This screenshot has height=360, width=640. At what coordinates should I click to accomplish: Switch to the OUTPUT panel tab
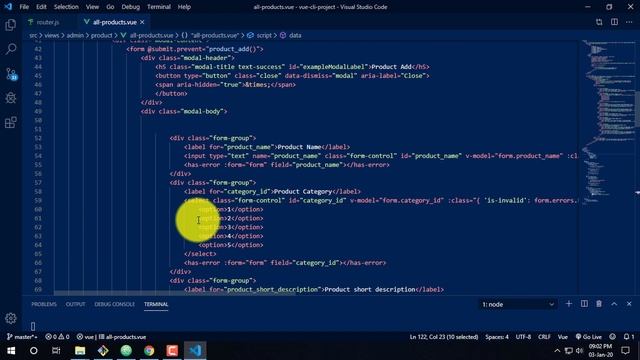pyautogui.click(x=76, y=304)
